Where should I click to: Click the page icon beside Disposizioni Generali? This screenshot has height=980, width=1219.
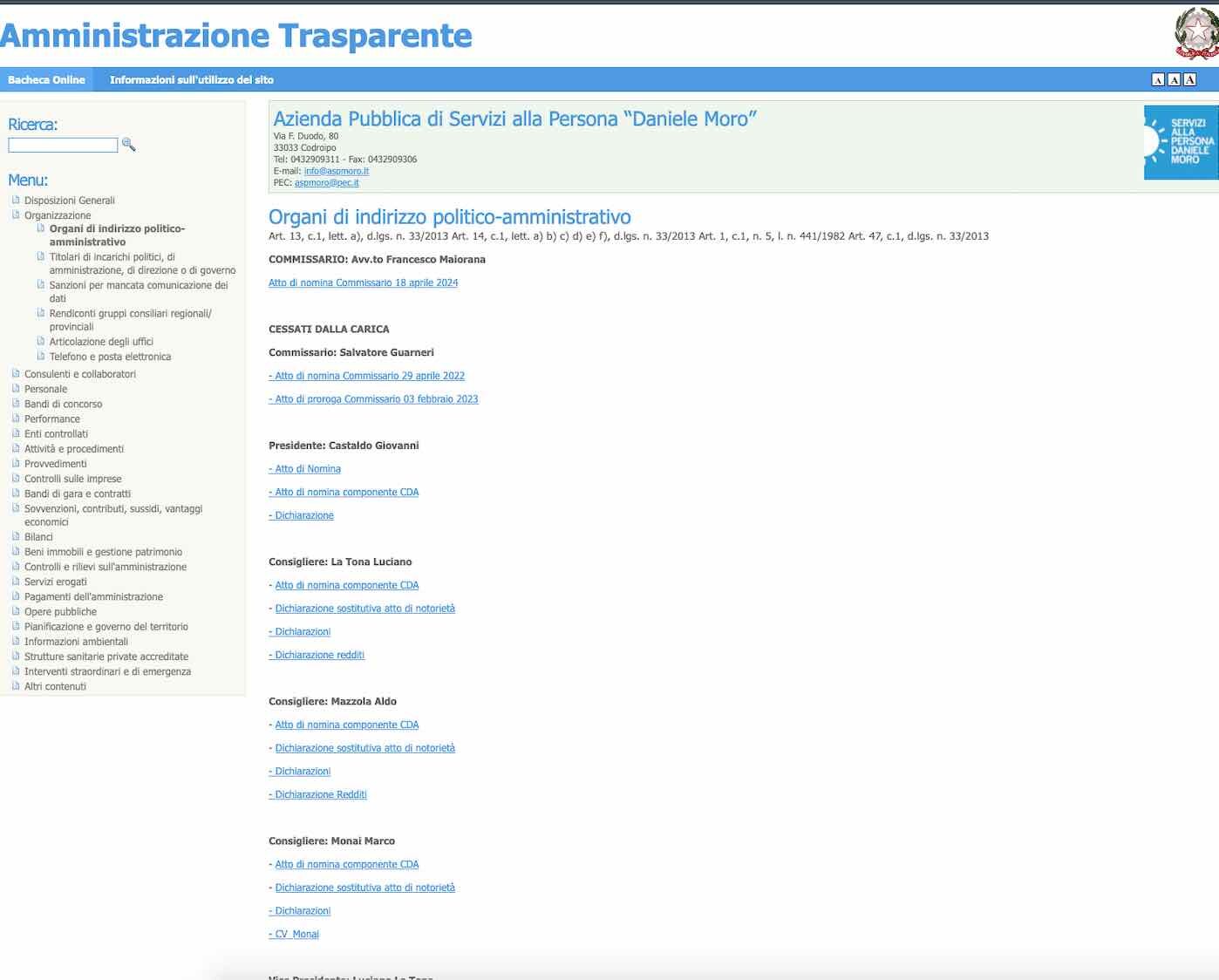(x=16, y=200)
